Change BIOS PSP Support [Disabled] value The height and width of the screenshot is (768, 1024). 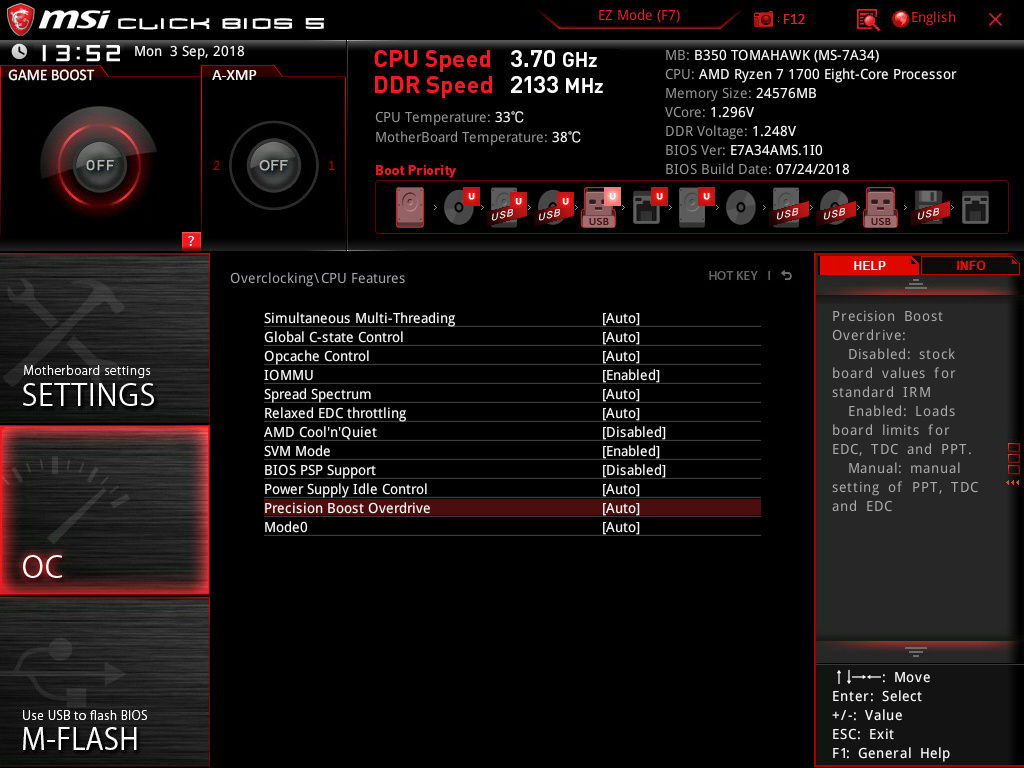click(x=633, y=470)
